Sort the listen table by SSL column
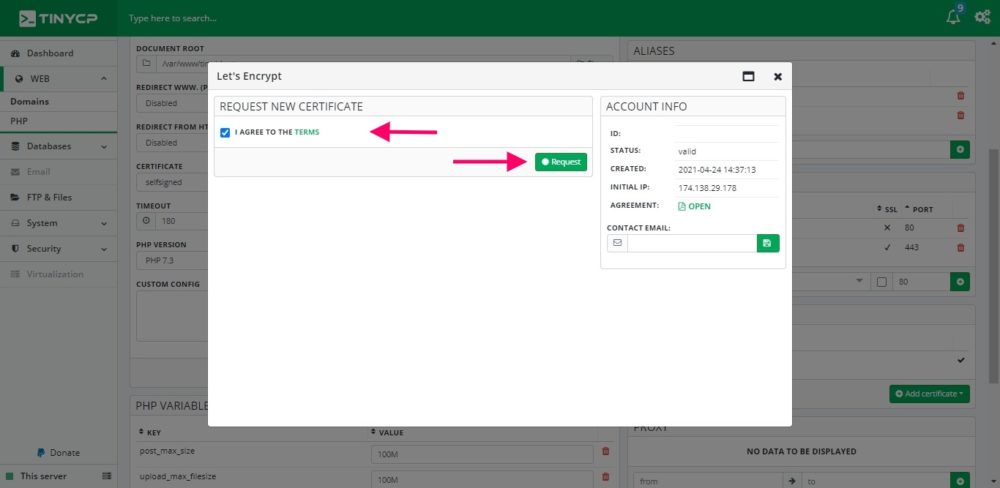1000x488 pixels. pyautogui.click(x=887, y=209)
